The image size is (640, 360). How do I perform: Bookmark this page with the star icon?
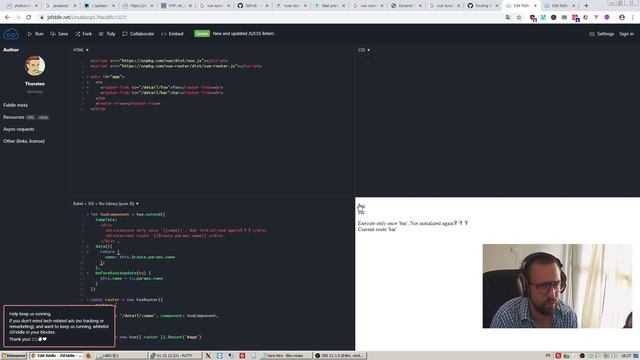click(x=519, y=18)
